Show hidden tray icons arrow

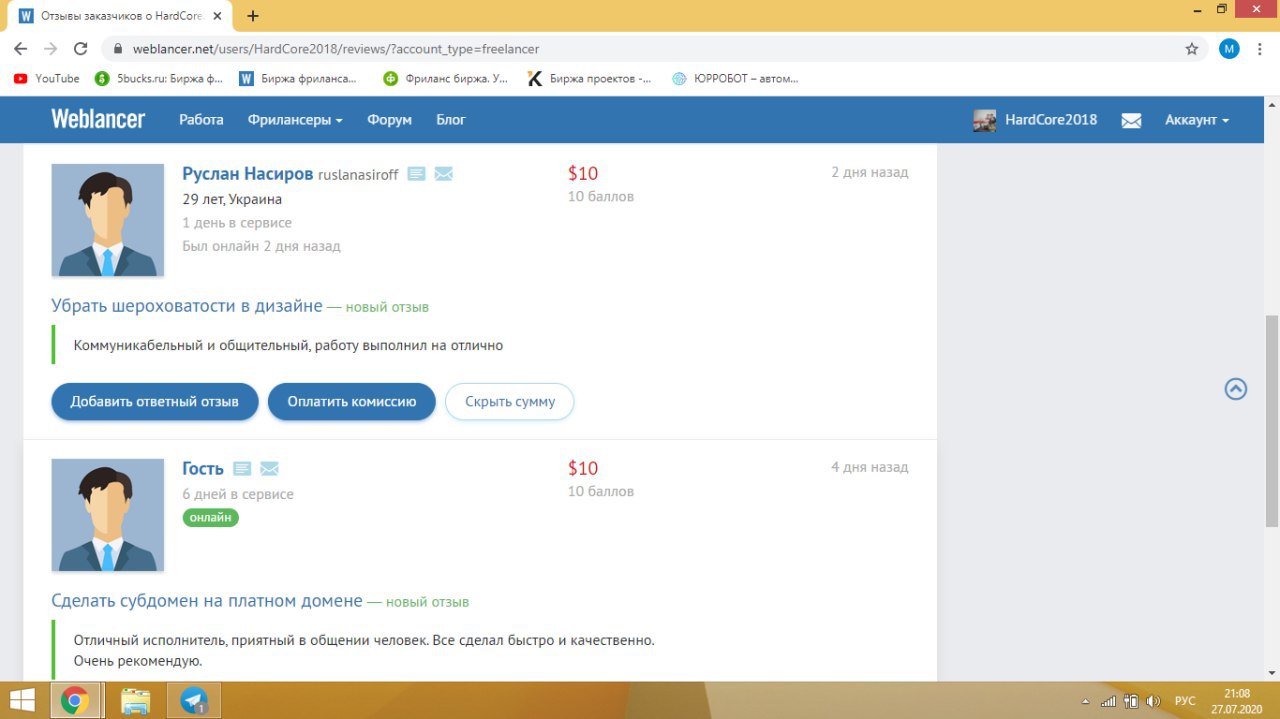pyautogui.click(x=1086, y=701)
